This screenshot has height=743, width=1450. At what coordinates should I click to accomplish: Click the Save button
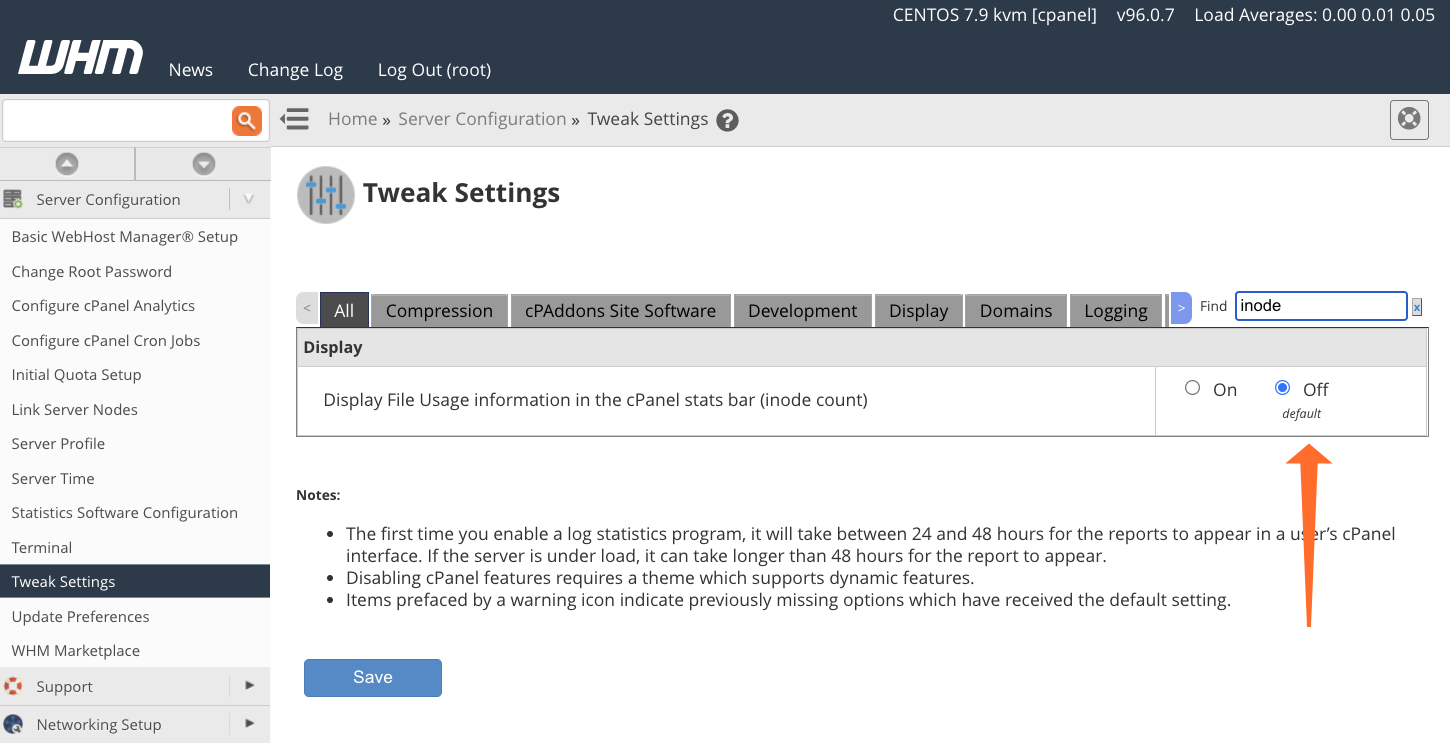click(x=372, y=677)
